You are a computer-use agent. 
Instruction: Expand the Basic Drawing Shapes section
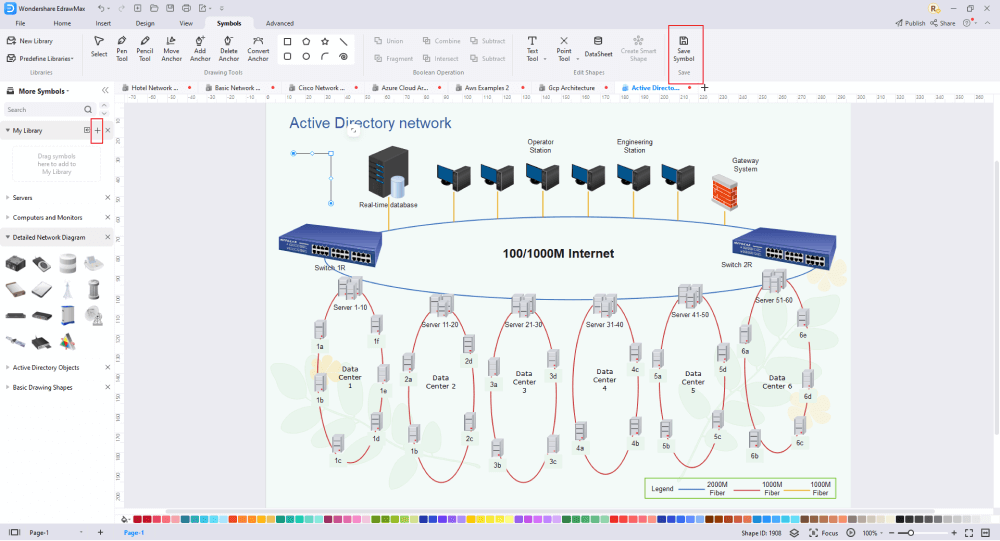pos(8,387)
